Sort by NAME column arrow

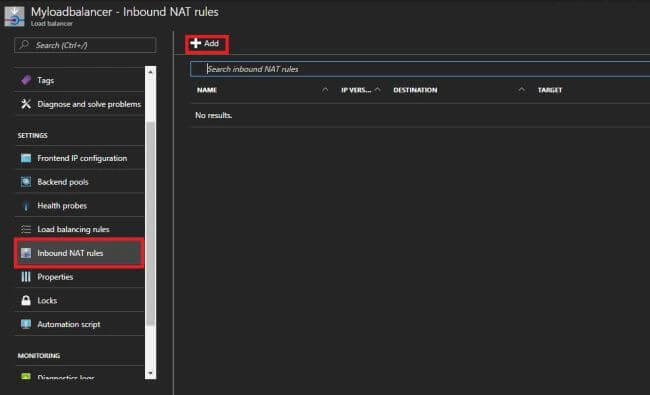[x=325, y=90]
